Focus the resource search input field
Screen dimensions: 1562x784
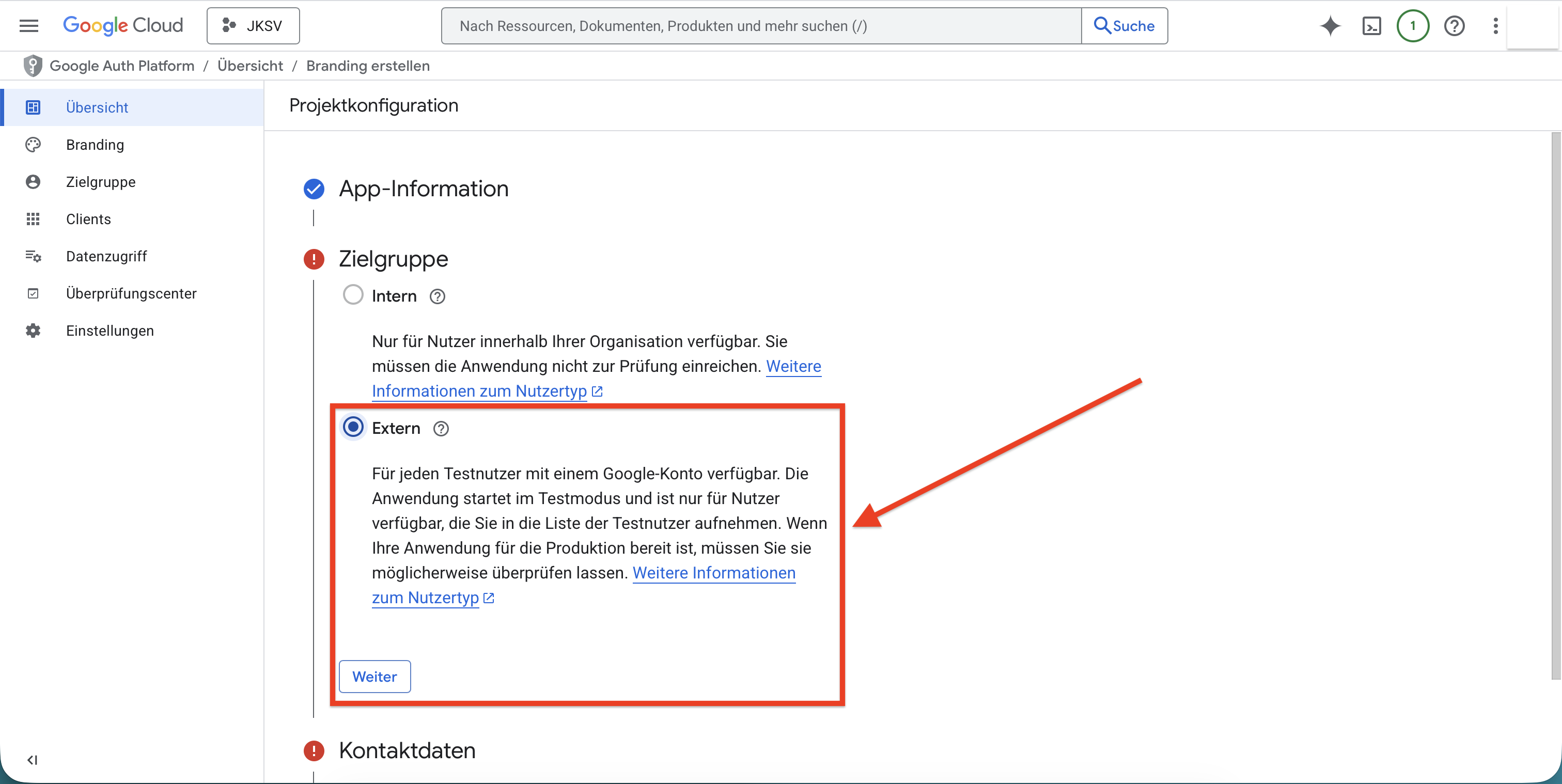pyautogui.click(x=761, y=25)
